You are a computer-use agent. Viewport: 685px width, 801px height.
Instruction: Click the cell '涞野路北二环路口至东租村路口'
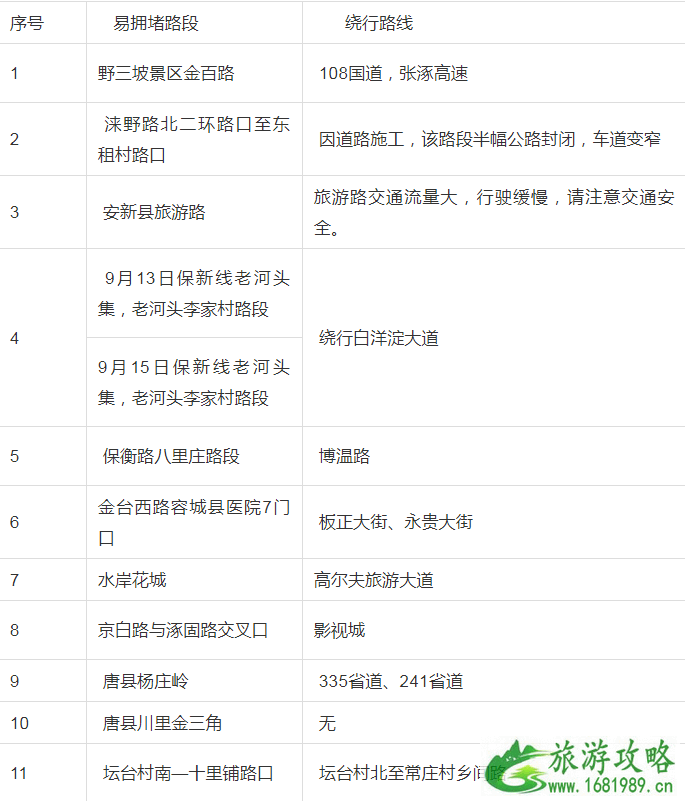[x=194, y=139]
